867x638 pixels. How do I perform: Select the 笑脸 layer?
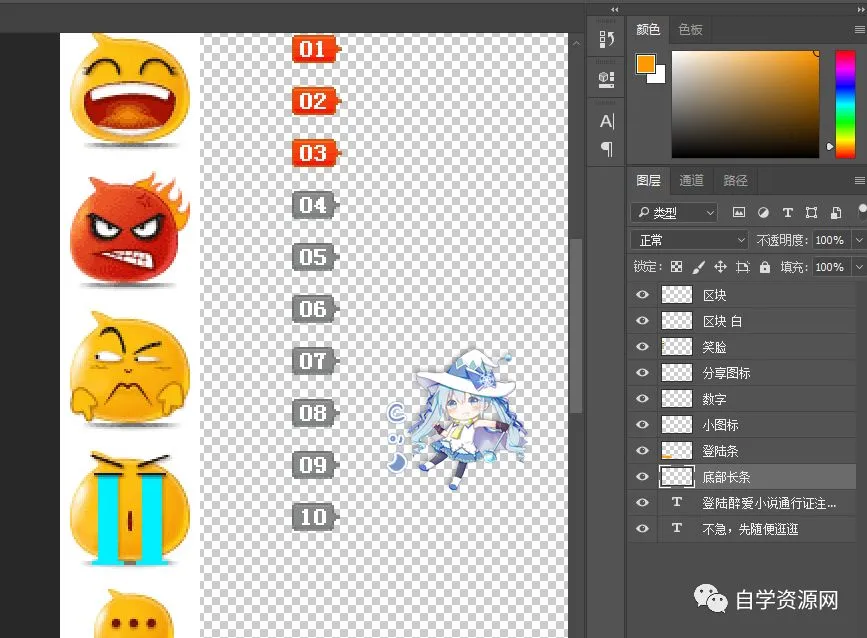point(742,347)
